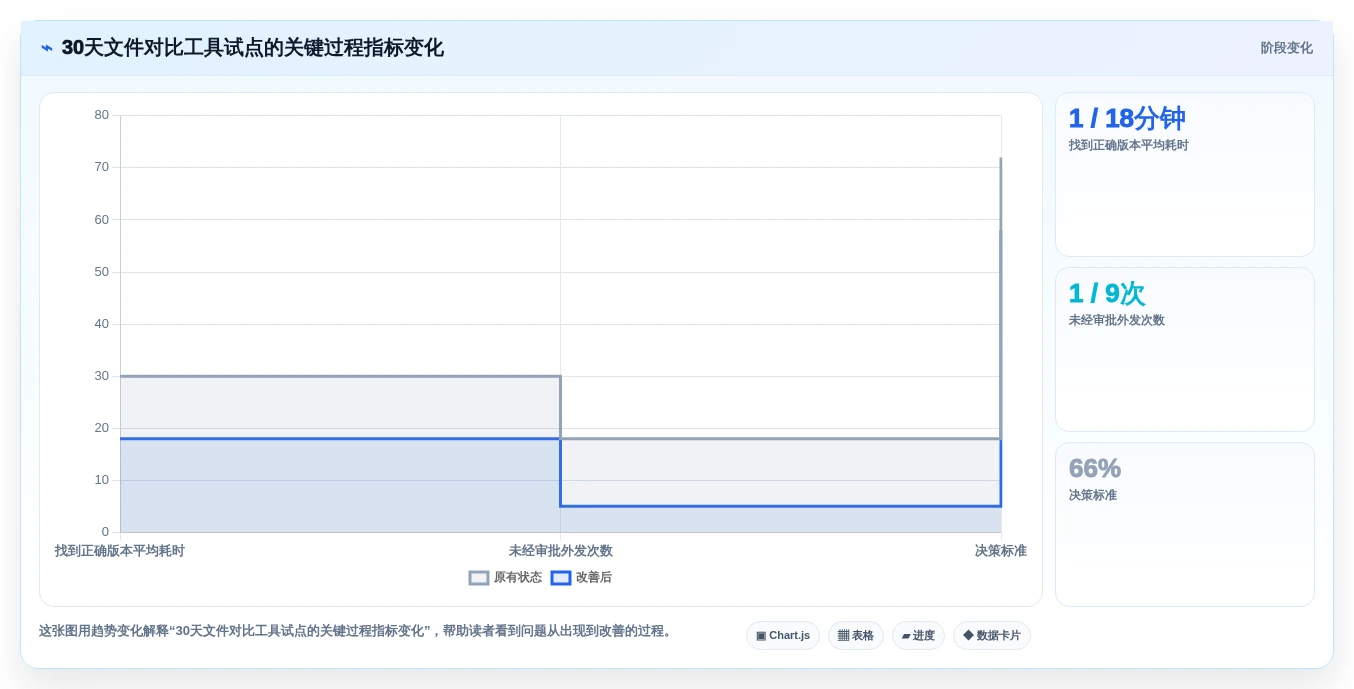
Task: Open the 1 / 18分钟 metric card
Action: (1185, 175)
